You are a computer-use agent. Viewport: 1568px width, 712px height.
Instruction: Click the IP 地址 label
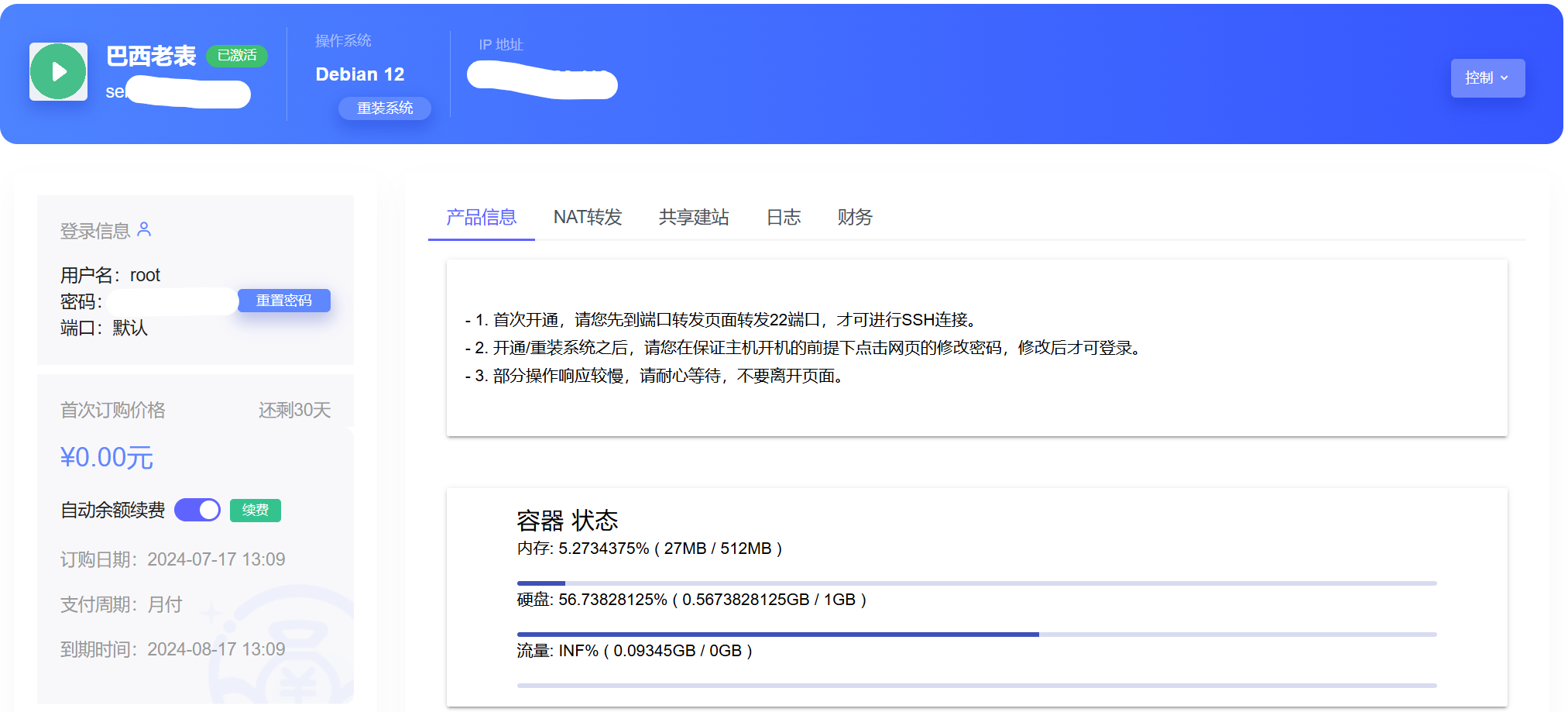click(501, 45)
